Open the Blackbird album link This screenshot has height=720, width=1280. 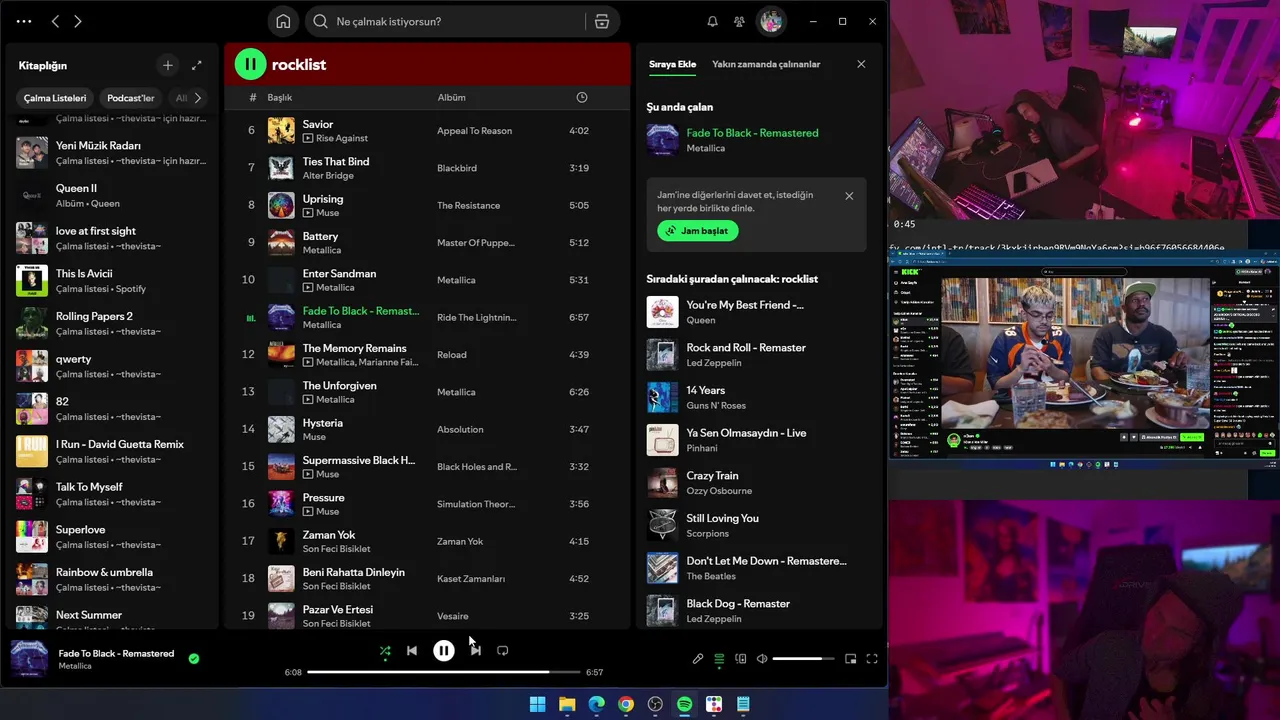[457, 168]
